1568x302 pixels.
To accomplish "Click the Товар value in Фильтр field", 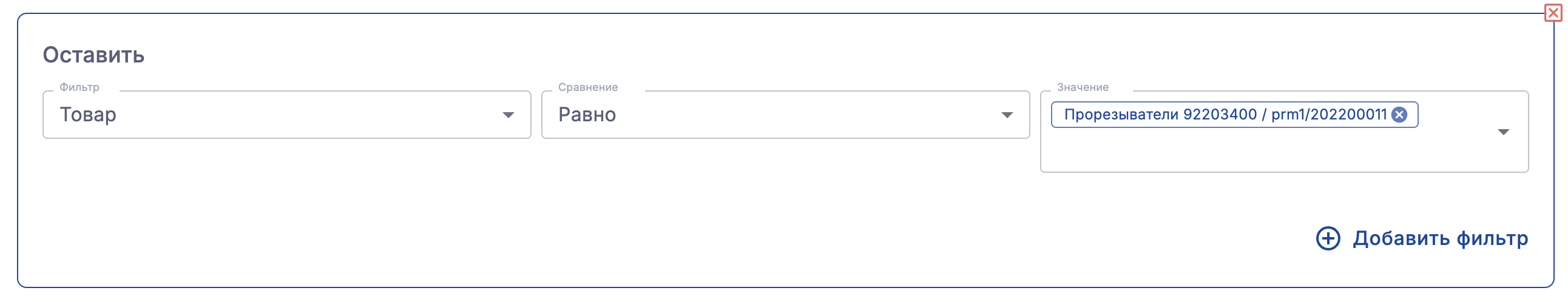I will pos(88,115).
